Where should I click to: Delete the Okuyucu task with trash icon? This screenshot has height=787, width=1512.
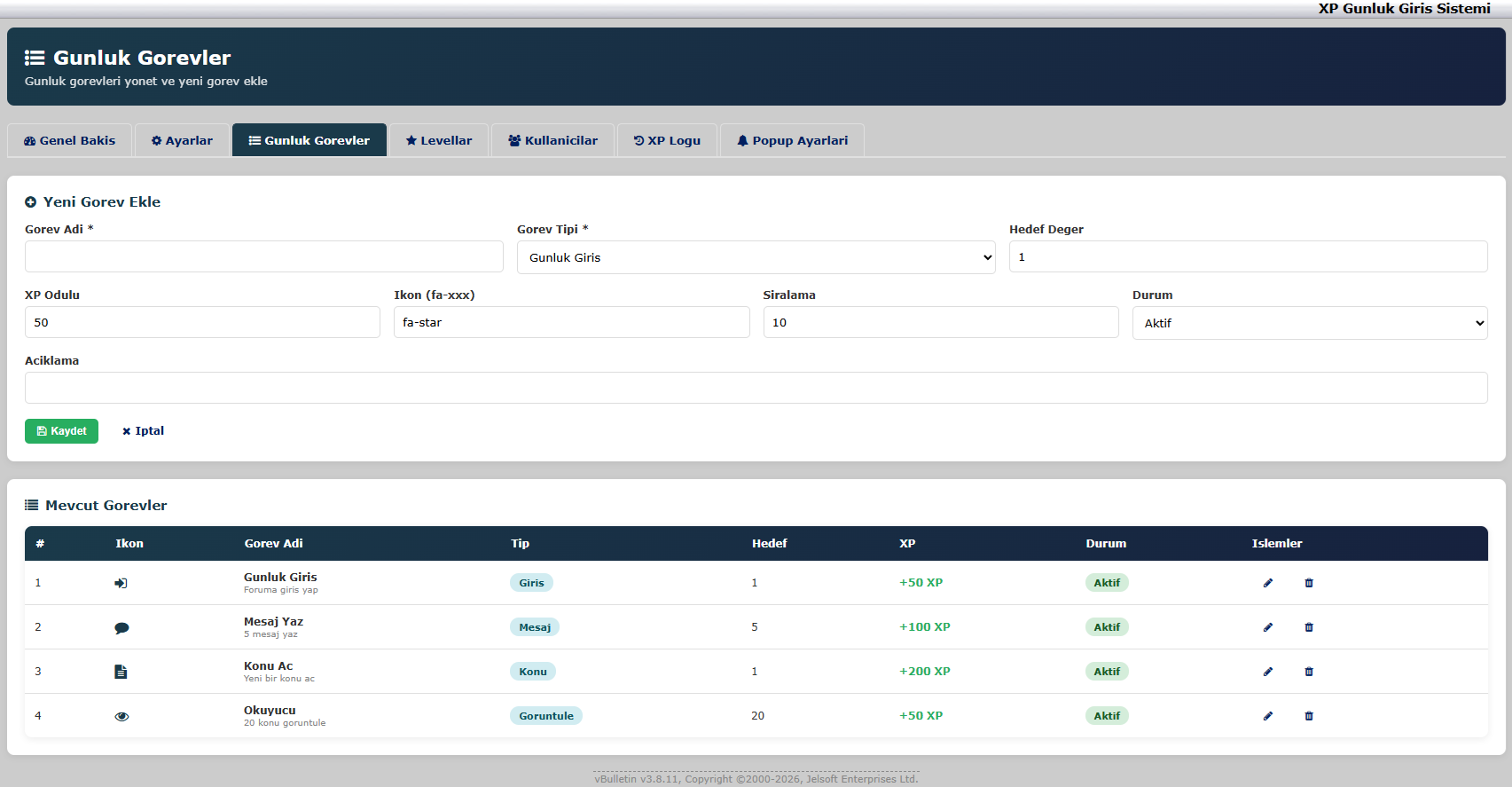[x=1309, y=716]
